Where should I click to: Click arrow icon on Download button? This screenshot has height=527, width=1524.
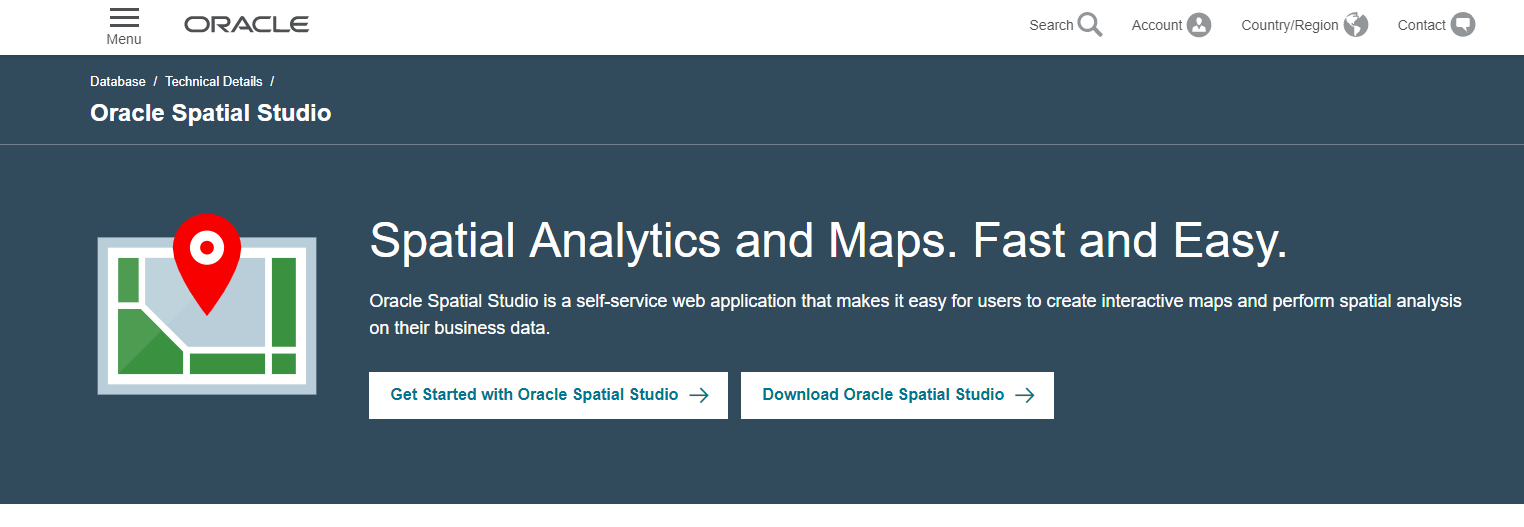[1025, 395]
